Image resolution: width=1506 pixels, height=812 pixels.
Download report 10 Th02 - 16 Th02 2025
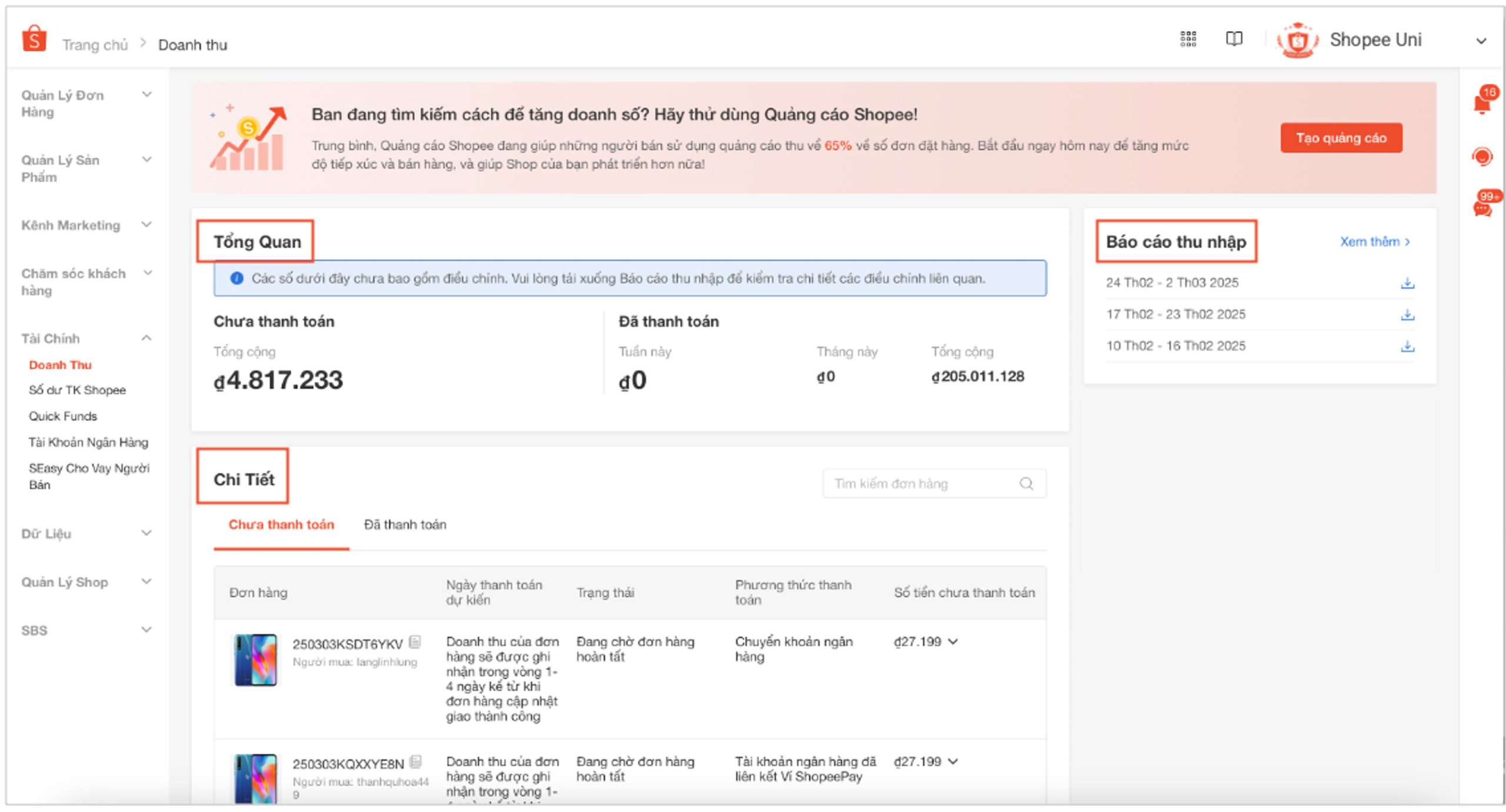tap(1407, 346)
